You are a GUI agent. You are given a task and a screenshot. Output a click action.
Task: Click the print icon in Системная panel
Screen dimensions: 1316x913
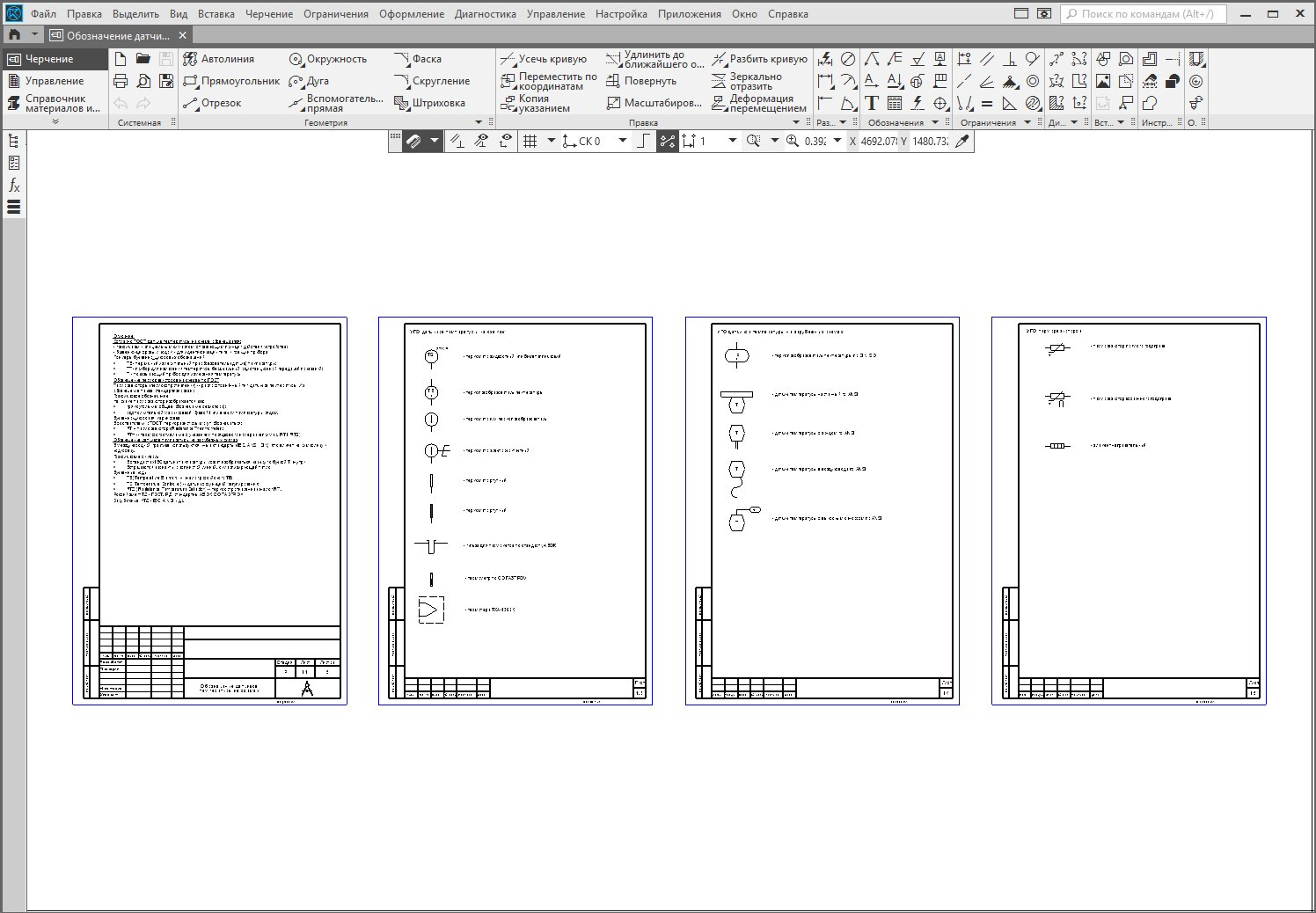tap(121, 81)
